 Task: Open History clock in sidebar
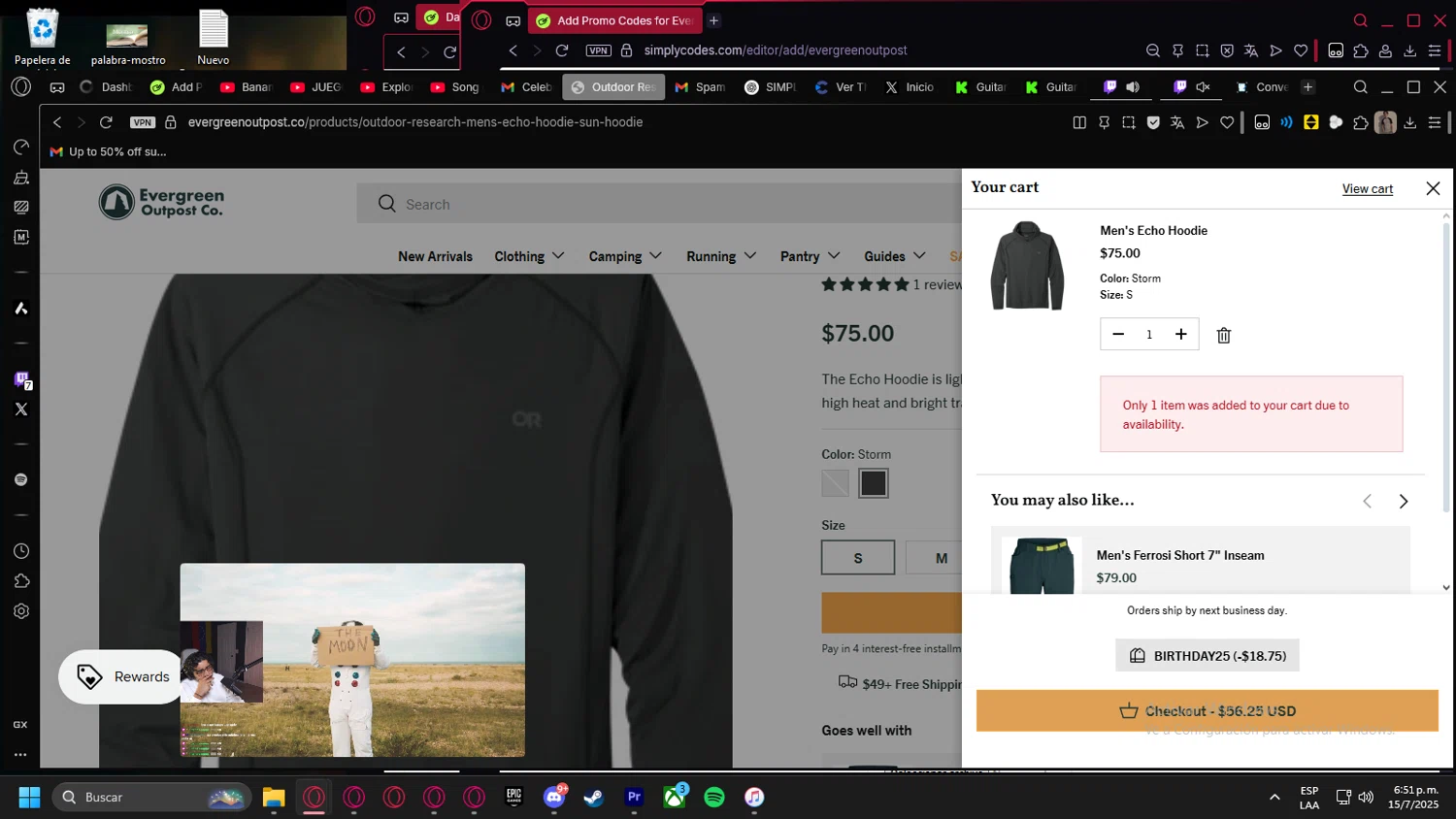tap(21, 551)
